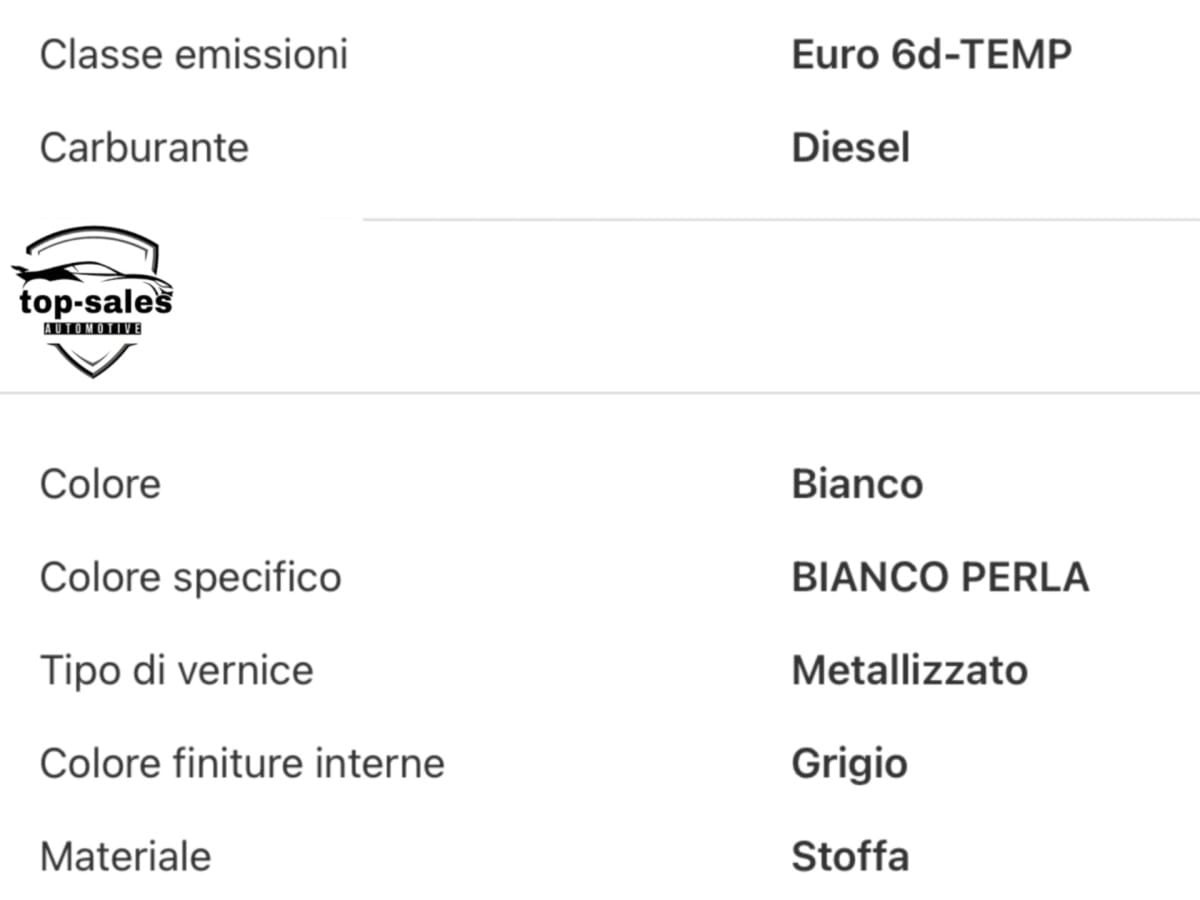Screen dimensions: 1200x900
Task: Click the 'Metallizzato' paint type value
Action: (909, 670)
